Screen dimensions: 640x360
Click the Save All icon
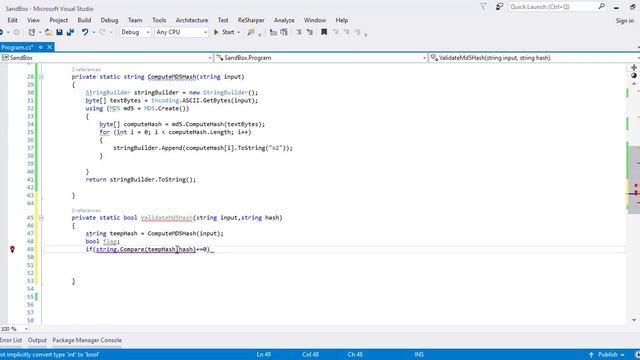tap(70, 32)
